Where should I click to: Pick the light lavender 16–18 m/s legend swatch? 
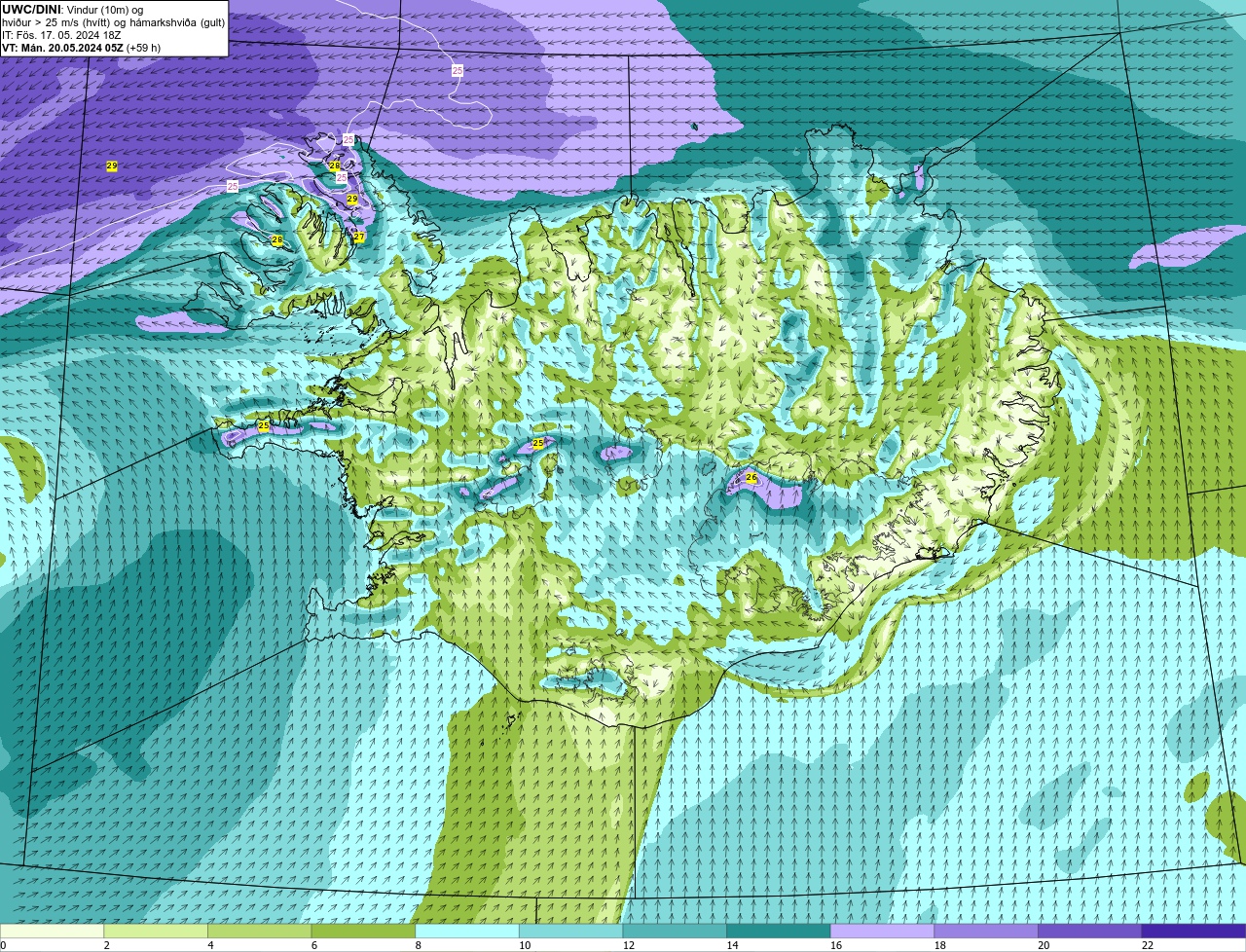tap(883, 931)
